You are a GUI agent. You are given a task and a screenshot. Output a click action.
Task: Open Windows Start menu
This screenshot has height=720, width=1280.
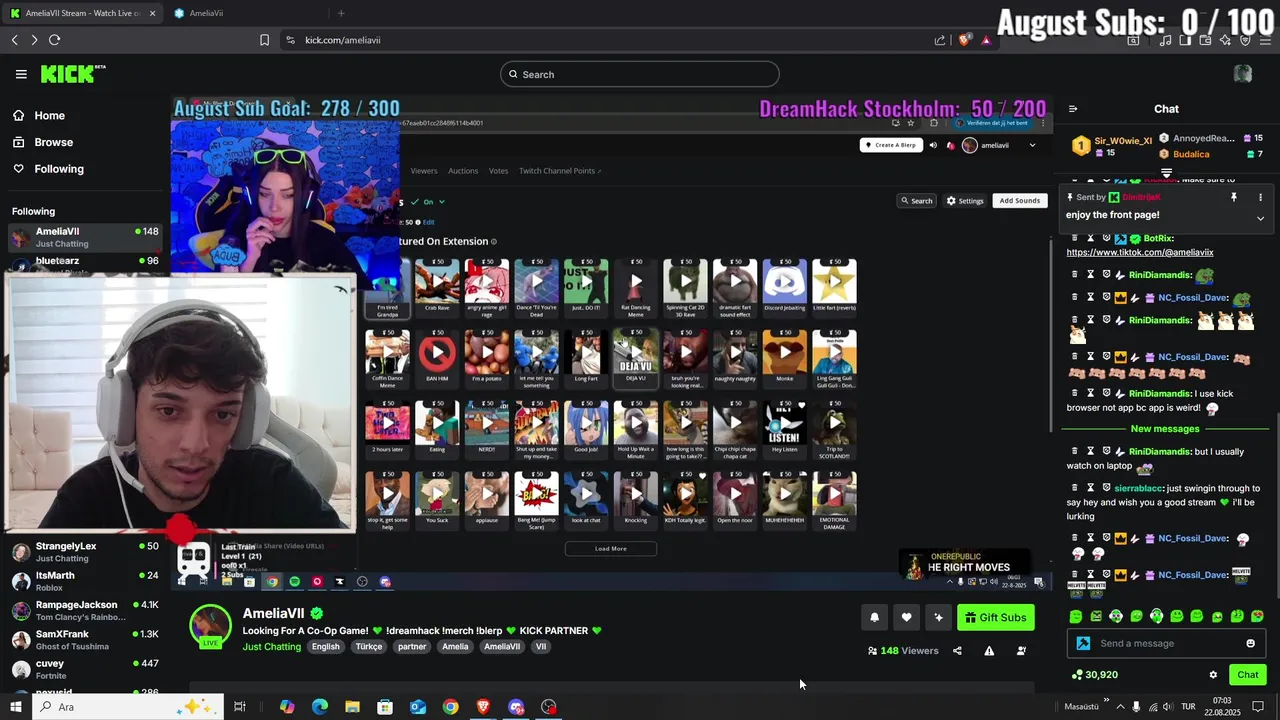coord(15,707)
